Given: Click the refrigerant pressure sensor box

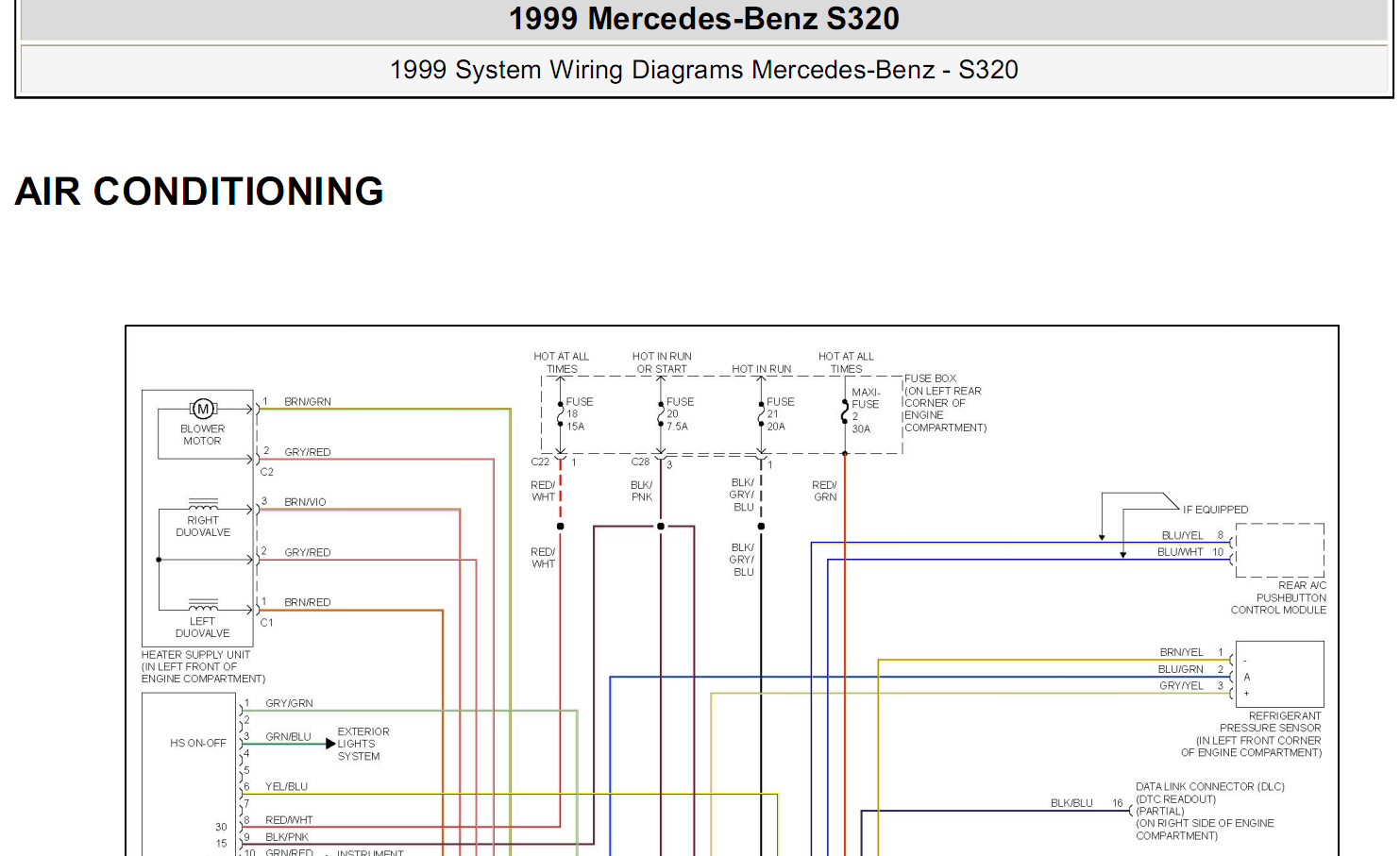Looking at the screenshot, I should click(x=1279, y=675).
